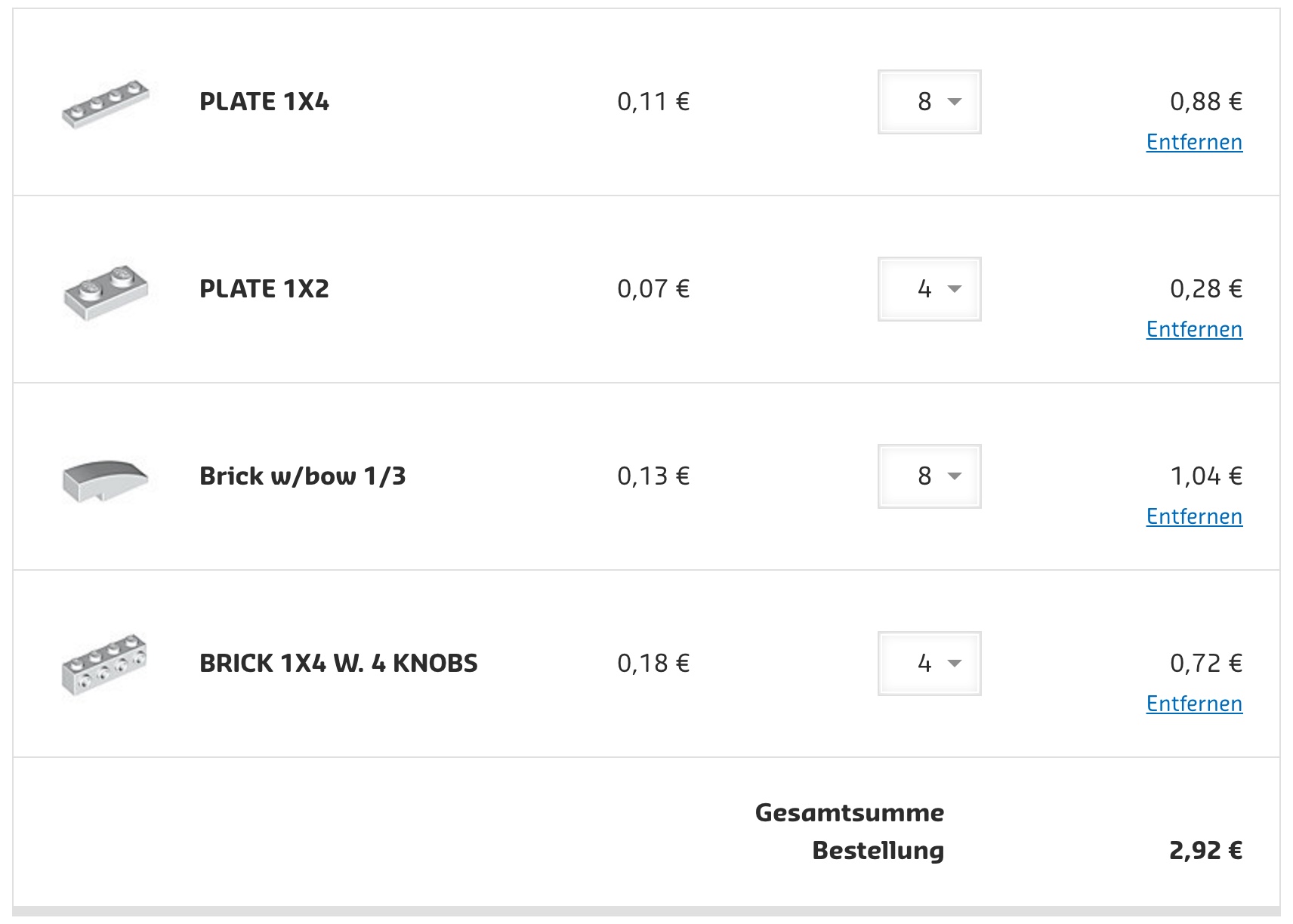1293x924 pixels.
Task: Click the 0,72 € line total
Action: pos(1205,664)
